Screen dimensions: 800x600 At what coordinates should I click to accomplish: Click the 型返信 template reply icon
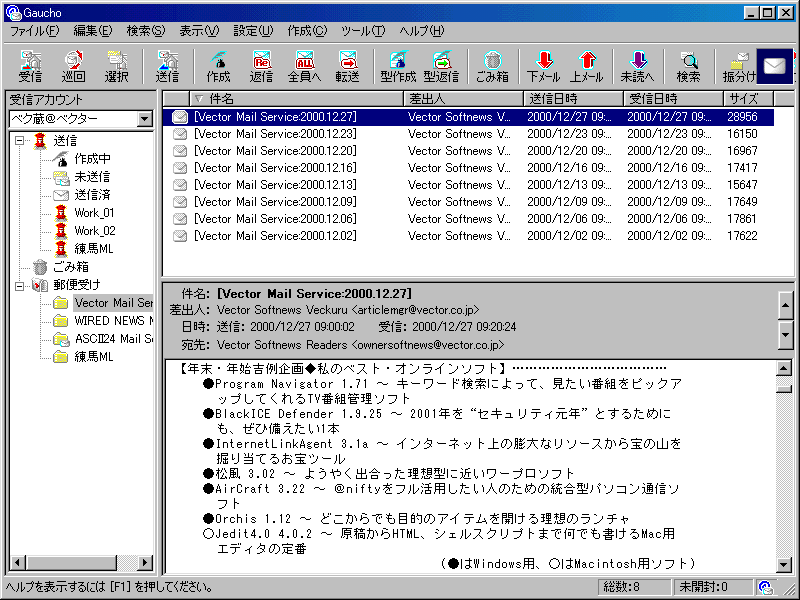(x=441, y=66)
